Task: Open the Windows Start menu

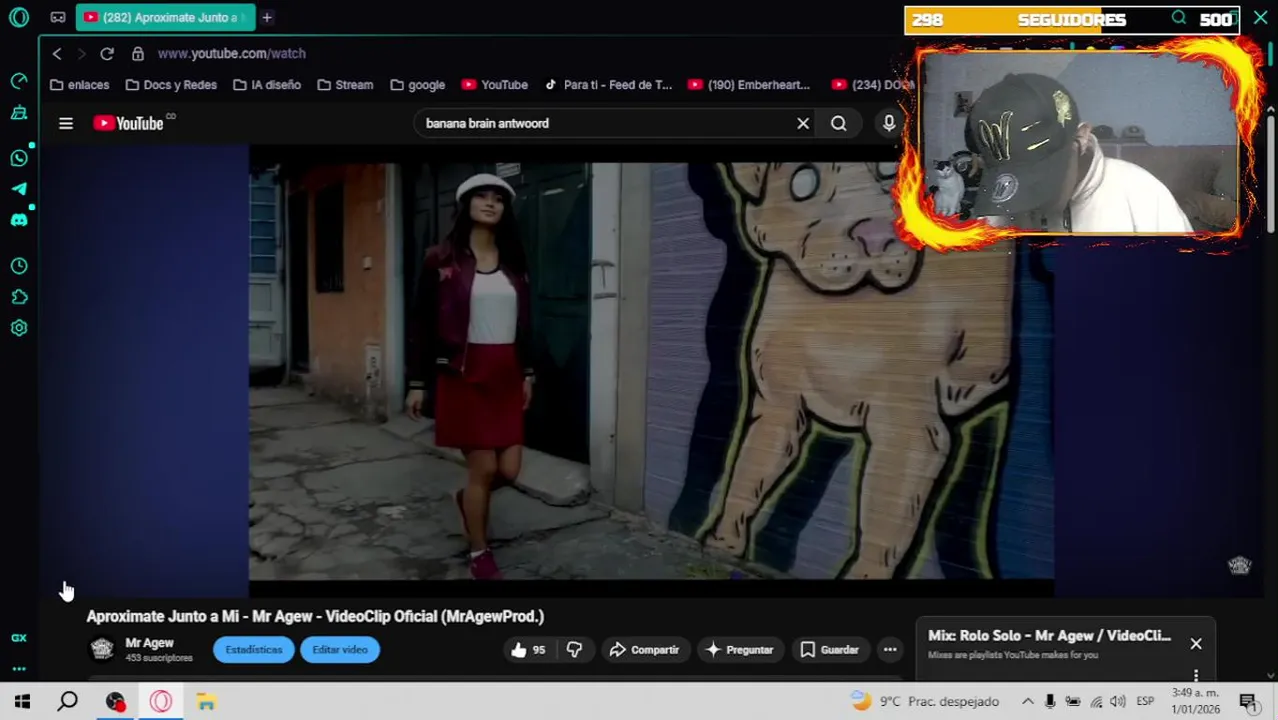Action: (x=22, y=702)
